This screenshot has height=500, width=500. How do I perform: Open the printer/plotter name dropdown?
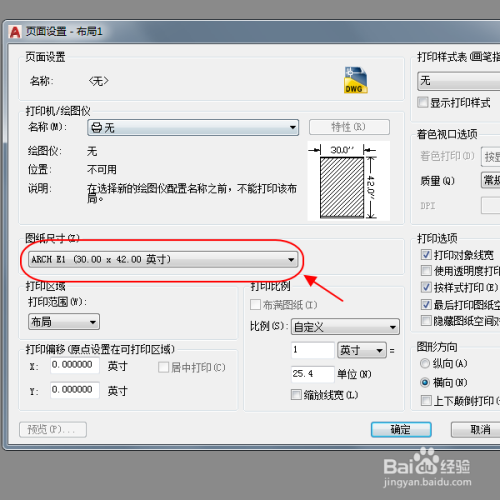click(x=193, y=128)
